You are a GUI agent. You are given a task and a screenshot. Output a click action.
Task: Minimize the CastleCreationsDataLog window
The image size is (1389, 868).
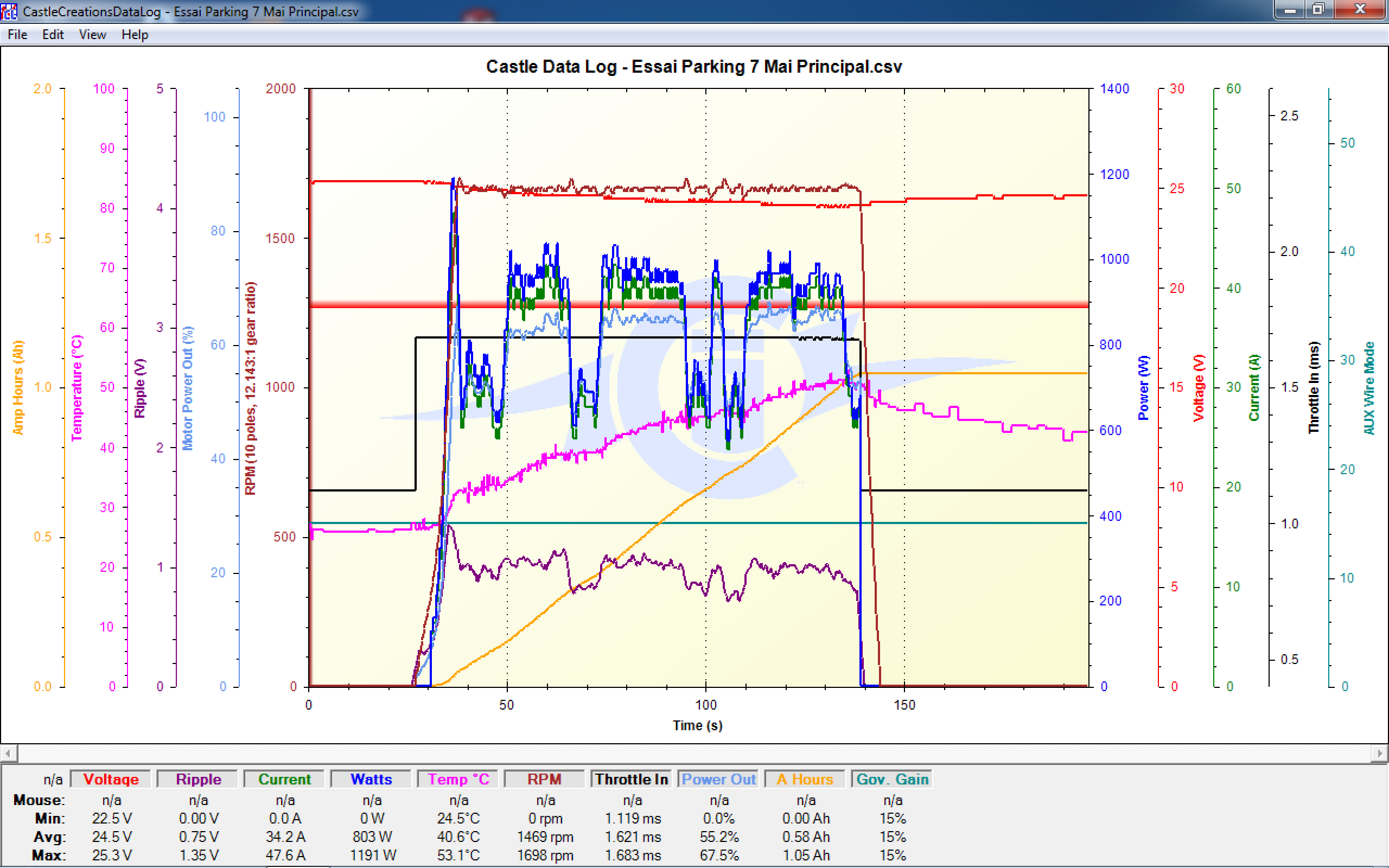[1290, 10]
